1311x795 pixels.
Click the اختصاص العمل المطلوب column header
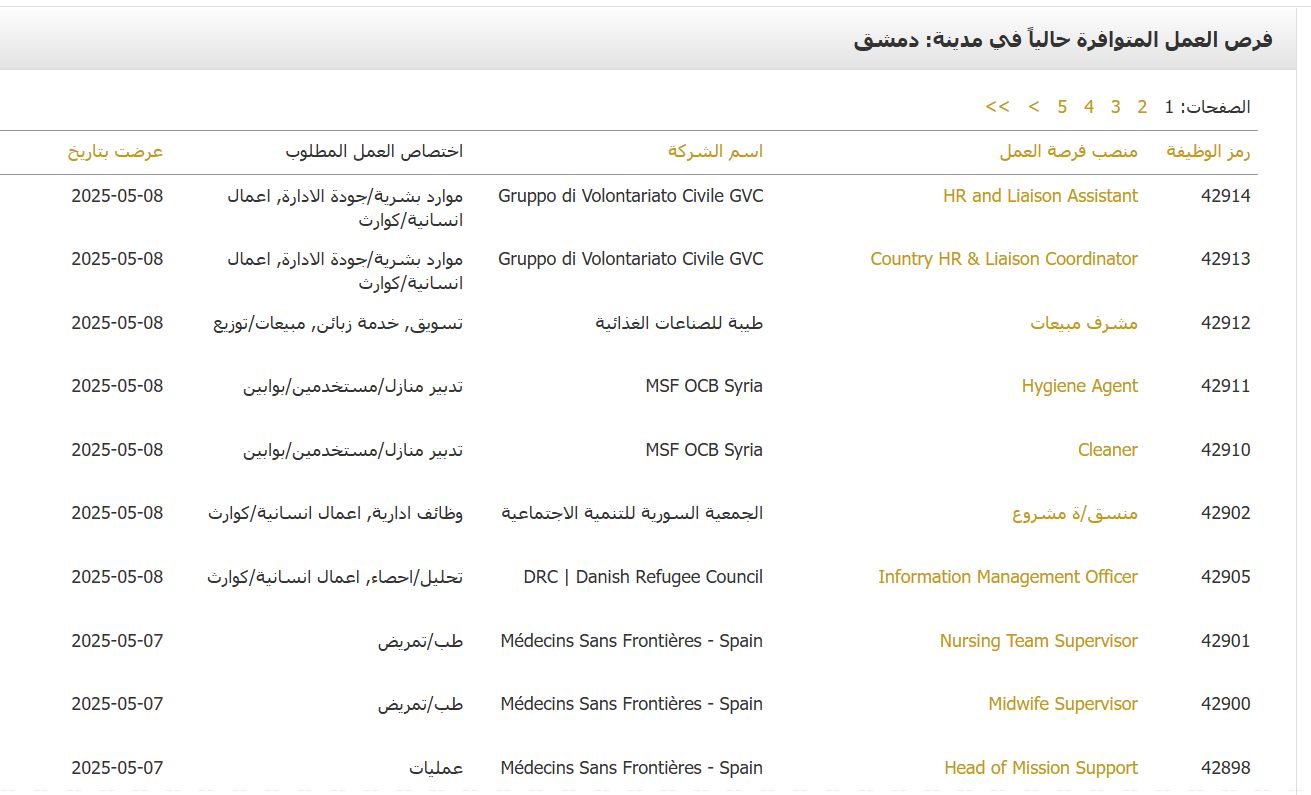[374, 152]
